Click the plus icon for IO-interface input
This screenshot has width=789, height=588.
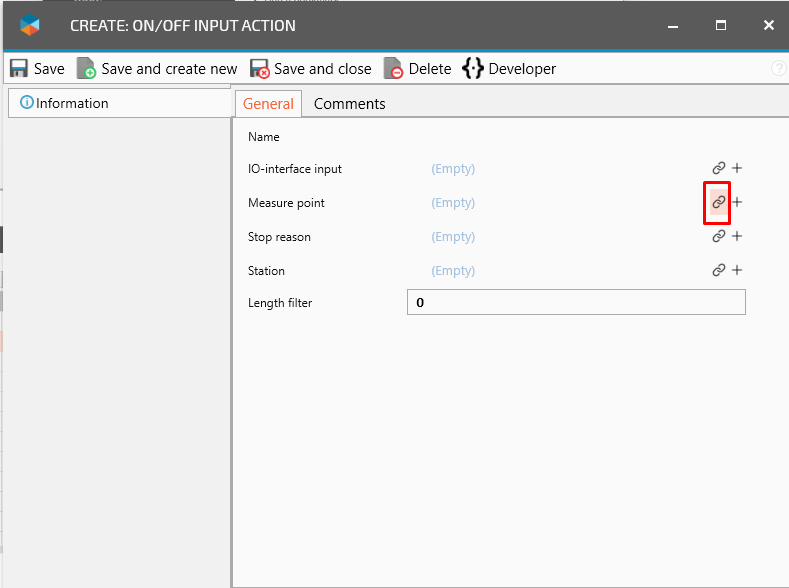point(737,169)
